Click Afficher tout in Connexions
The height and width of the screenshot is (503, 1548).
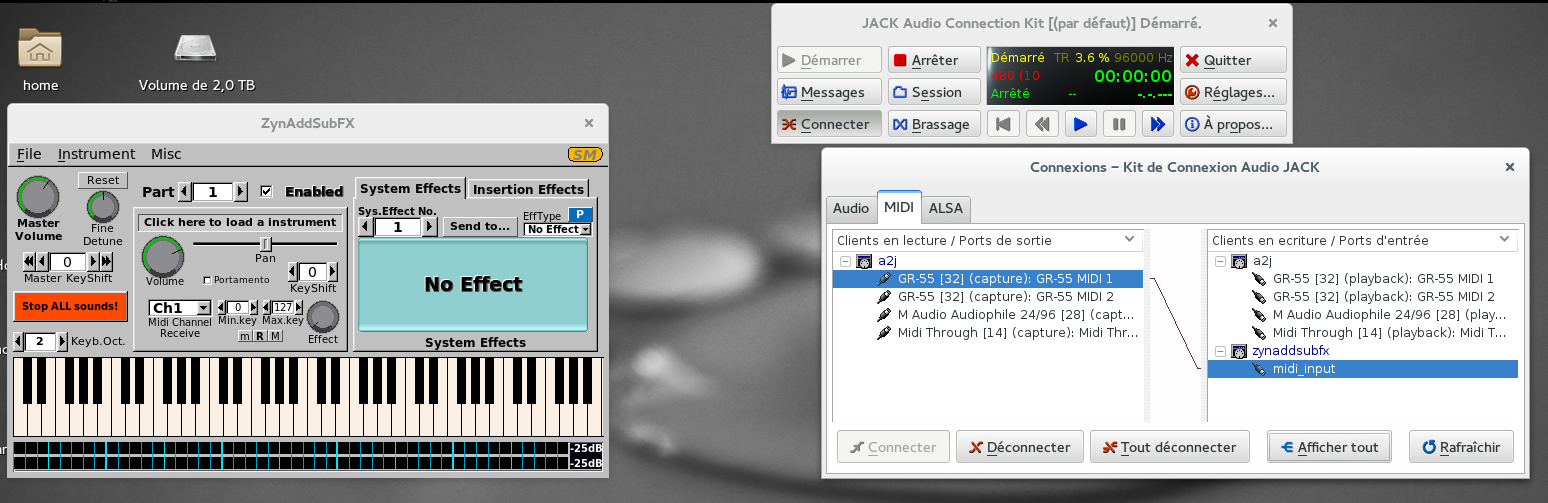coord(1329,447)
